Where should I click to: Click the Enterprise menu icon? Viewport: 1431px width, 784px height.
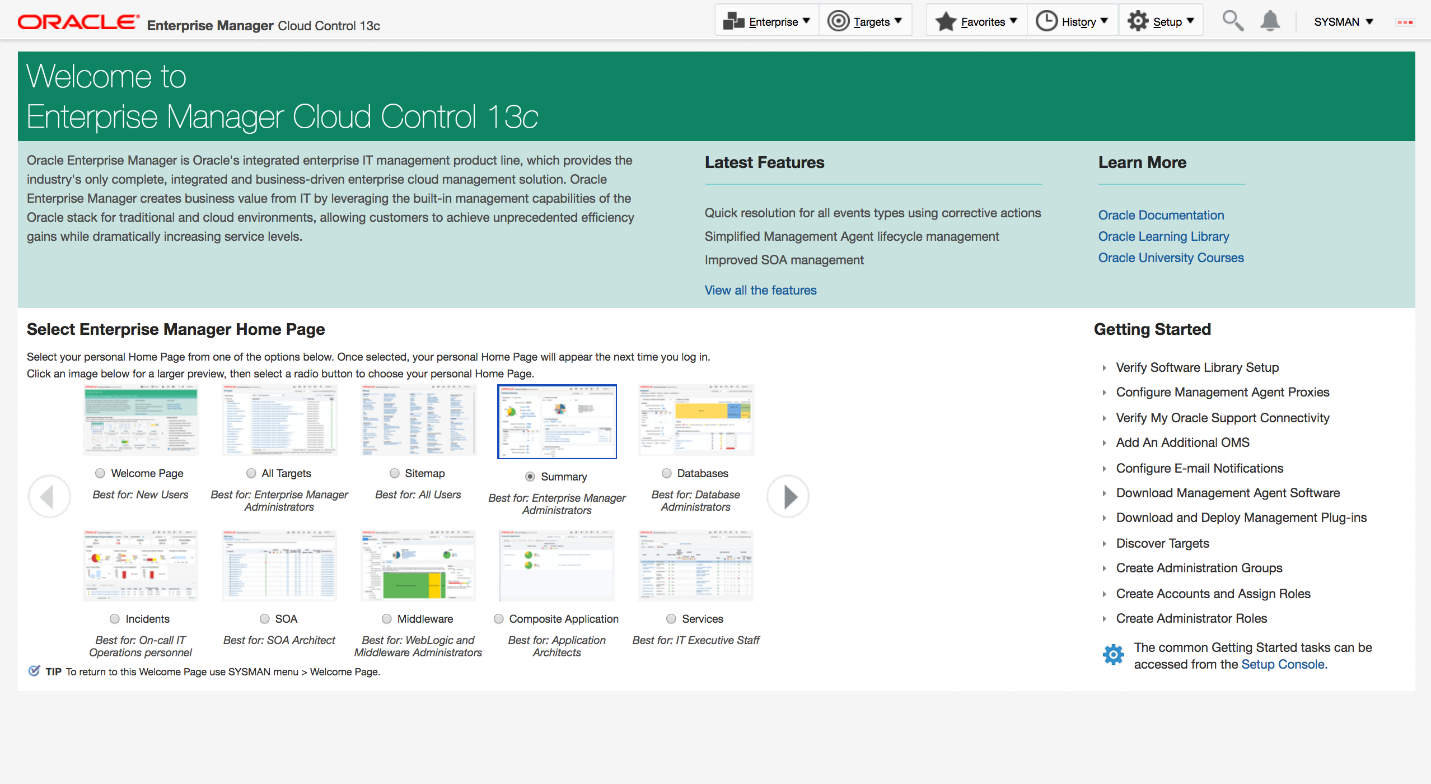(x=734, y=21)
